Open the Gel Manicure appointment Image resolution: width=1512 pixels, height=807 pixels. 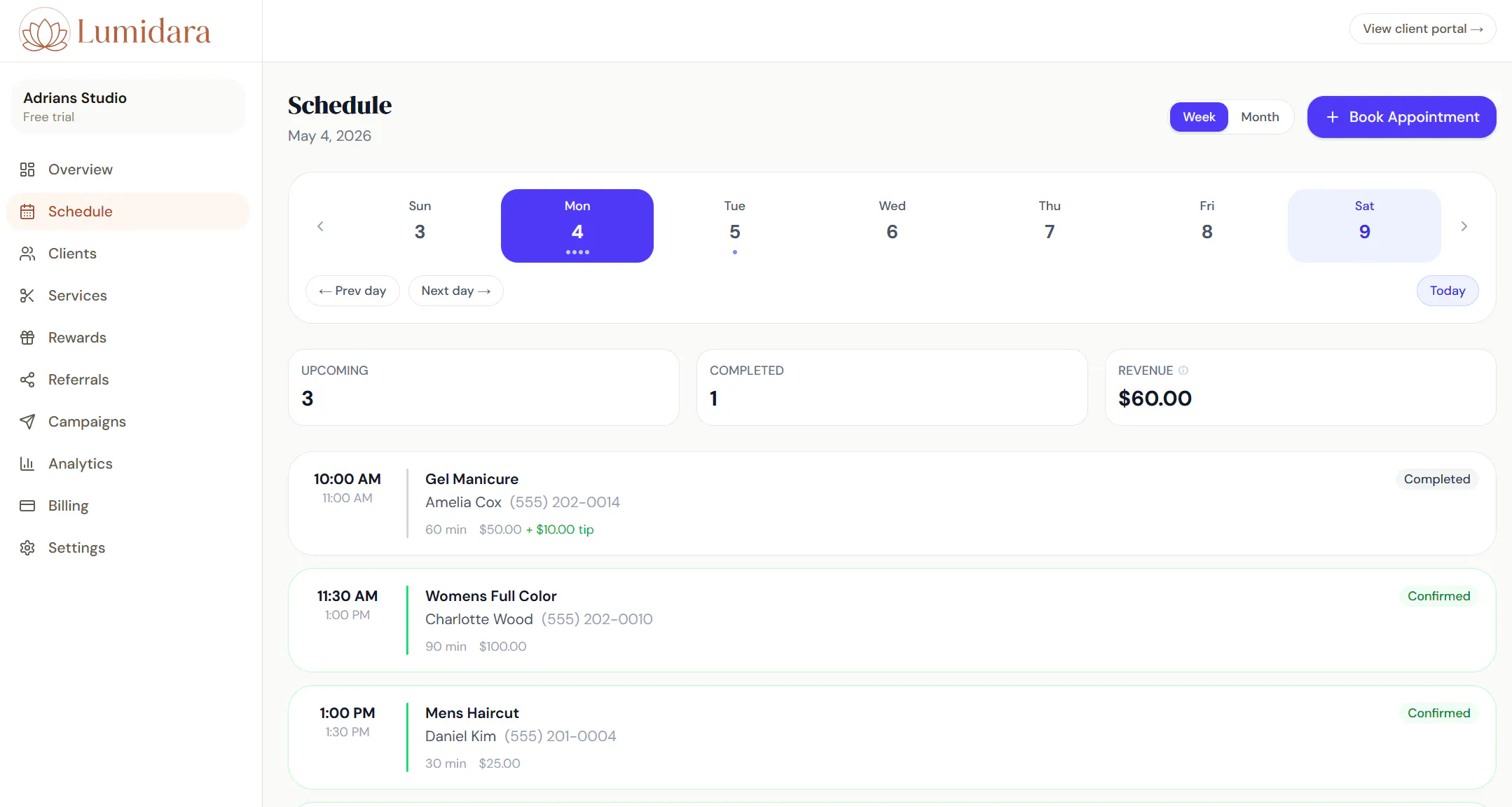click(892, 504)
